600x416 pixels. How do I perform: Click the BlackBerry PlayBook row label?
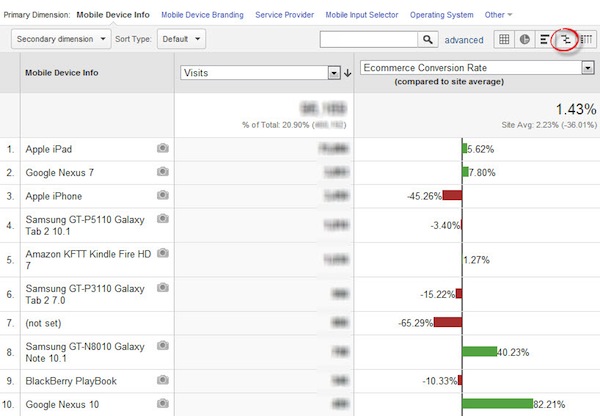click(71, 381)
